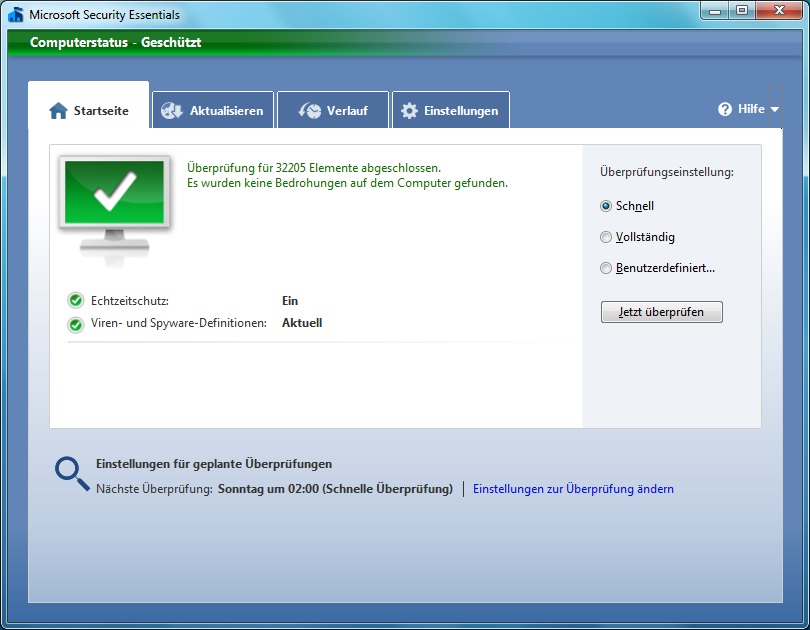Click the green check icon beside Viren- und Spyware-Definitionen

[x=75, y=324]
